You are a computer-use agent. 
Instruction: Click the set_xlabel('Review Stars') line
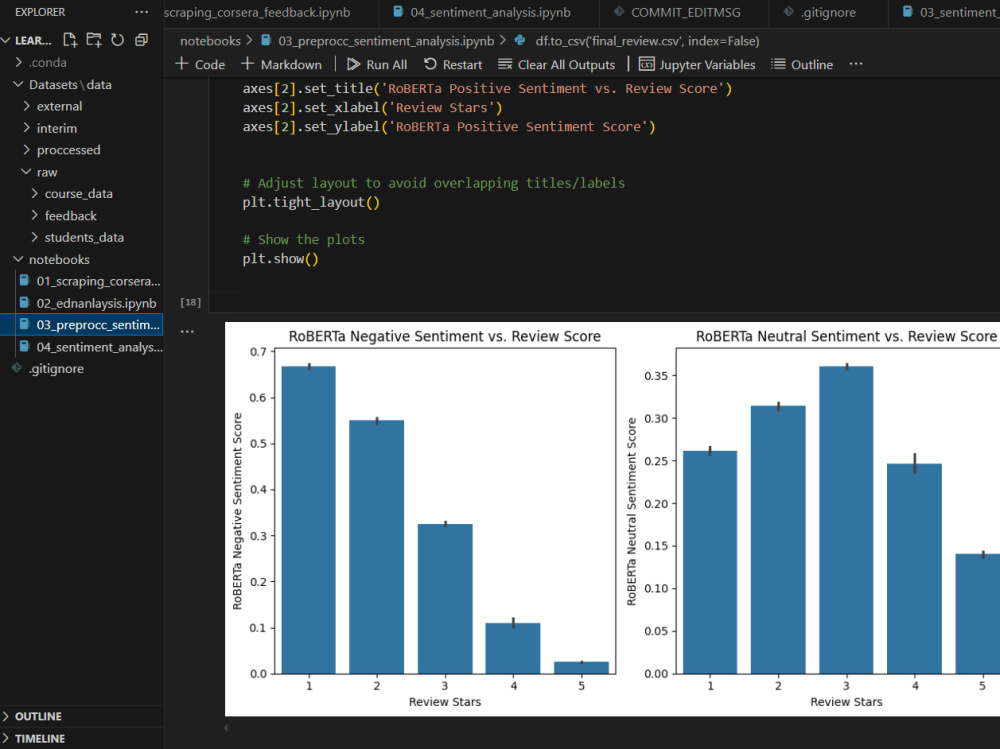(x=372, y=107)
